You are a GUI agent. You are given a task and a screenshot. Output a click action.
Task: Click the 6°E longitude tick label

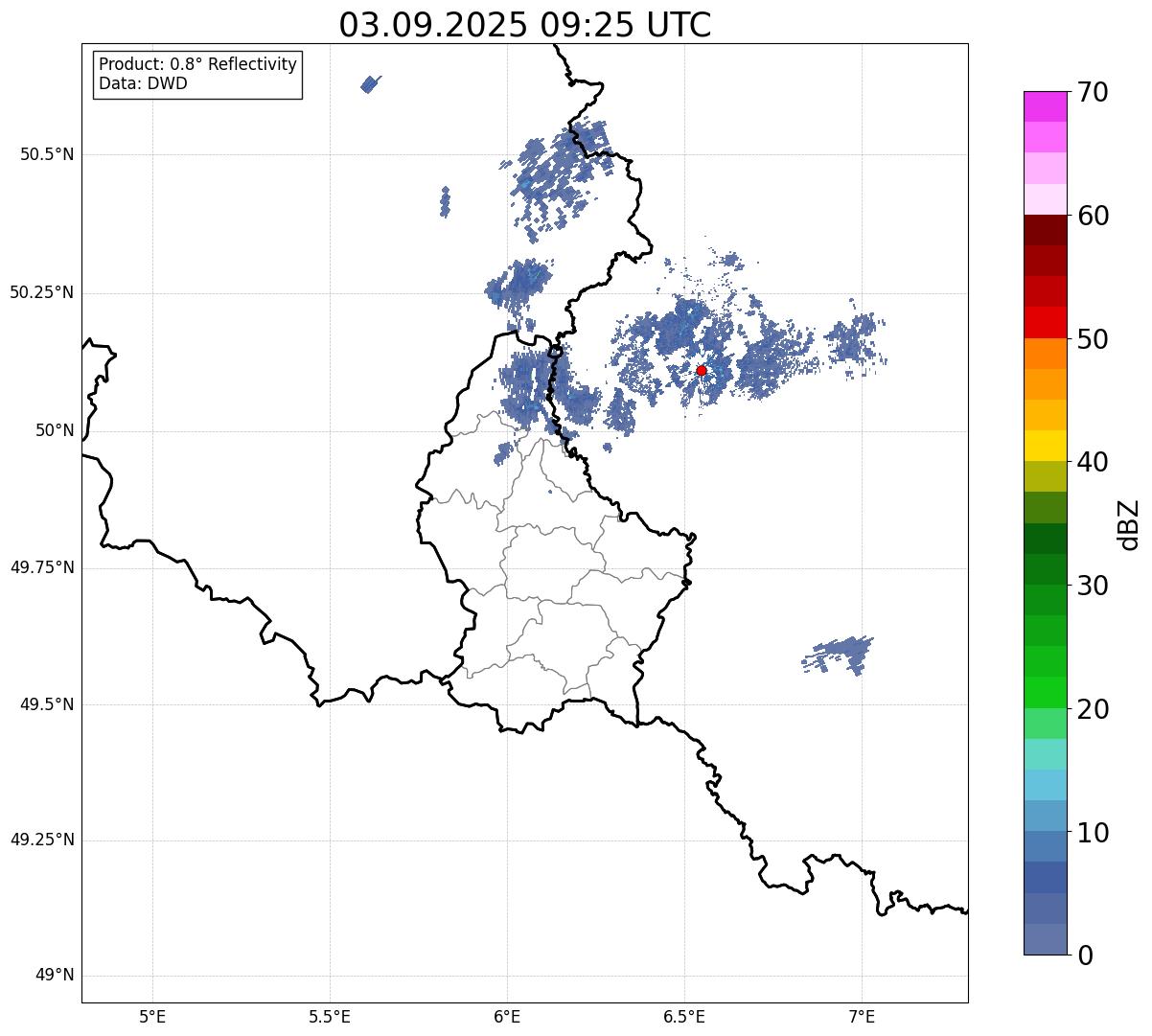[x=507, y=1016]
